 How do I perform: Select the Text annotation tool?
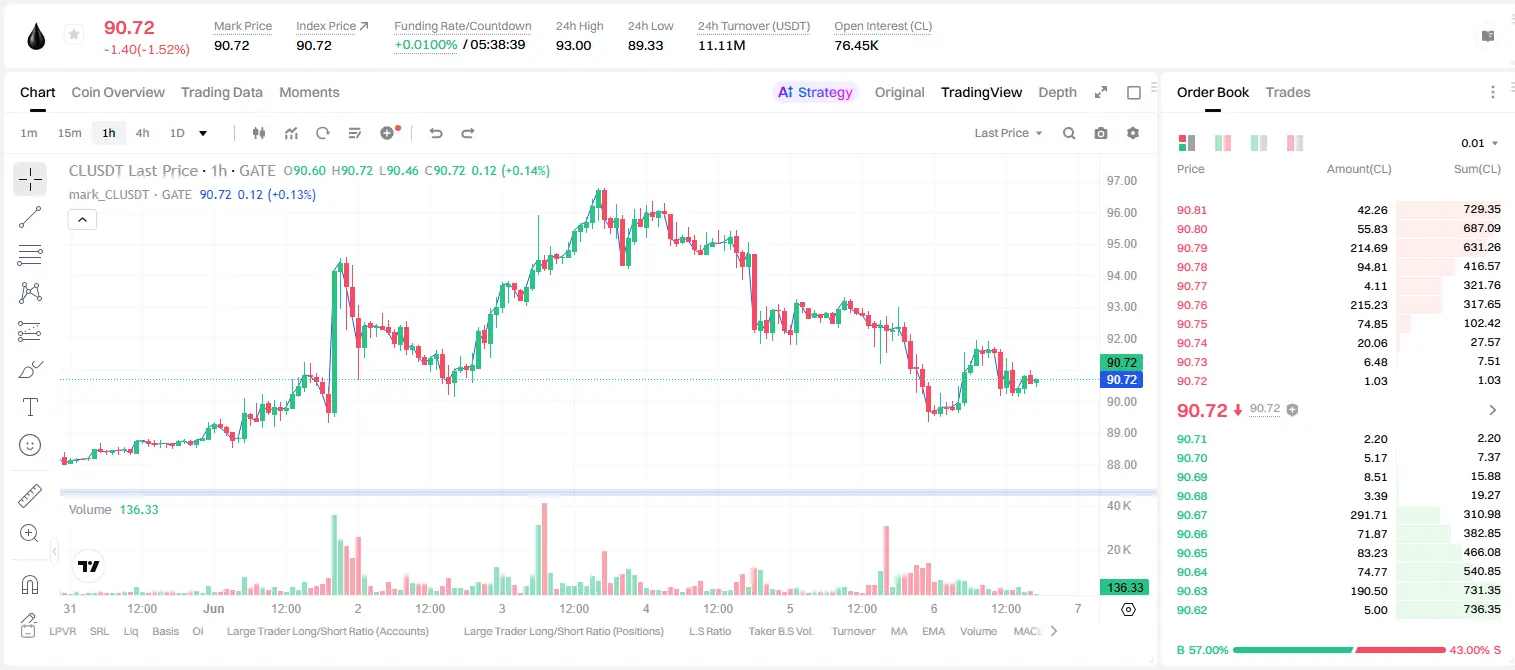(x=30, y=407)
